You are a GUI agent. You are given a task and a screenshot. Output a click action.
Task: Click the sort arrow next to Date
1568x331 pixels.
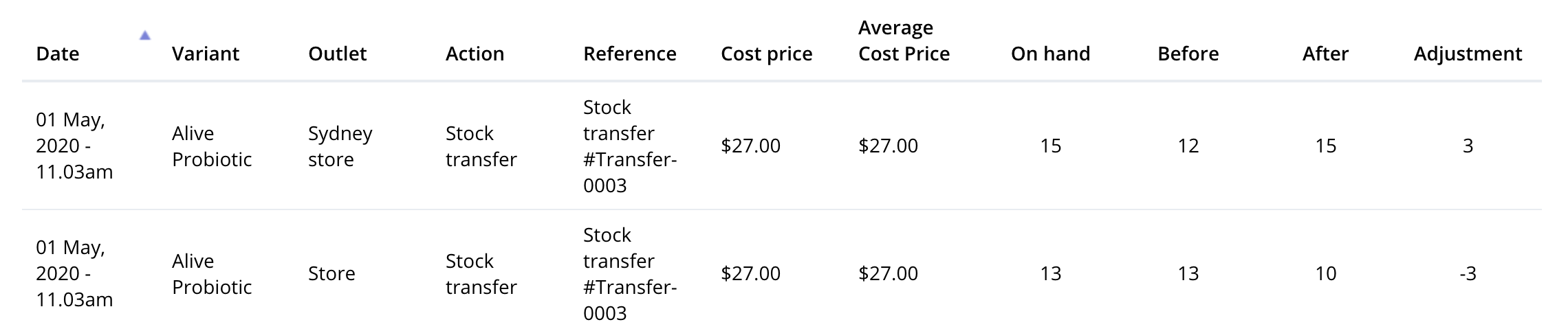(144, 36)
